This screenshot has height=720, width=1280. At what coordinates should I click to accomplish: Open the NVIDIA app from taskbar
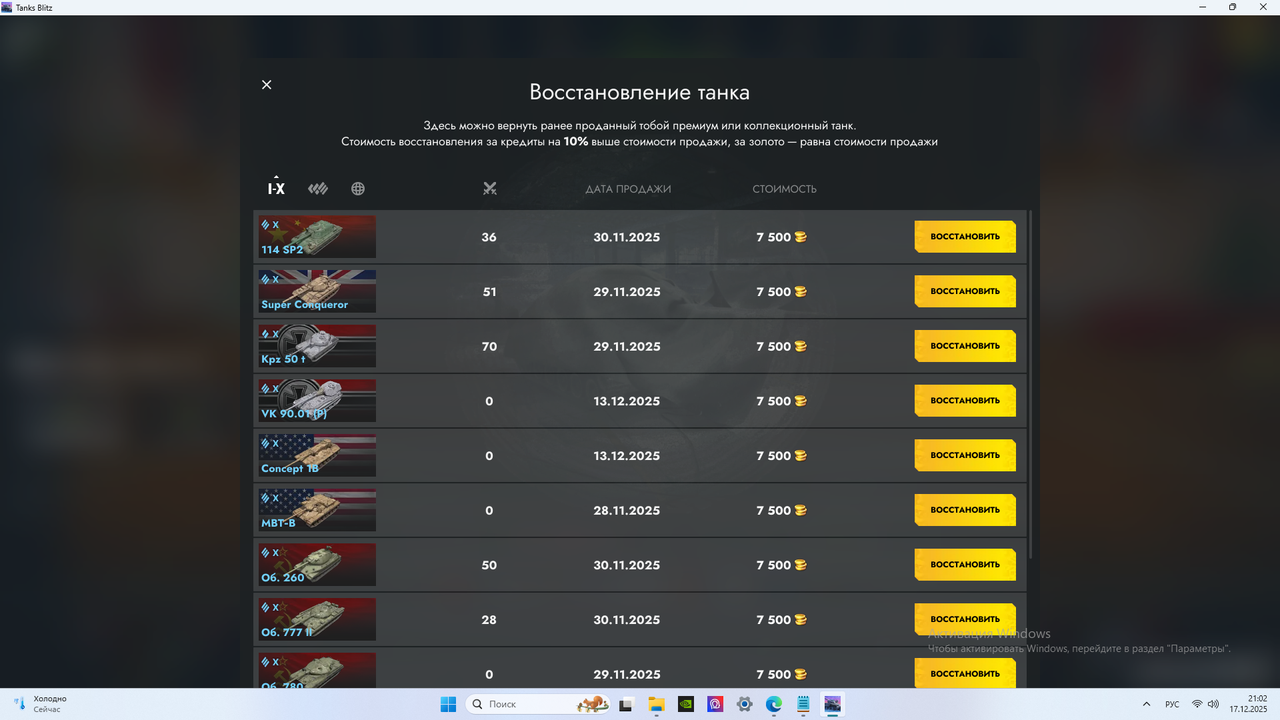click(685, 704)
